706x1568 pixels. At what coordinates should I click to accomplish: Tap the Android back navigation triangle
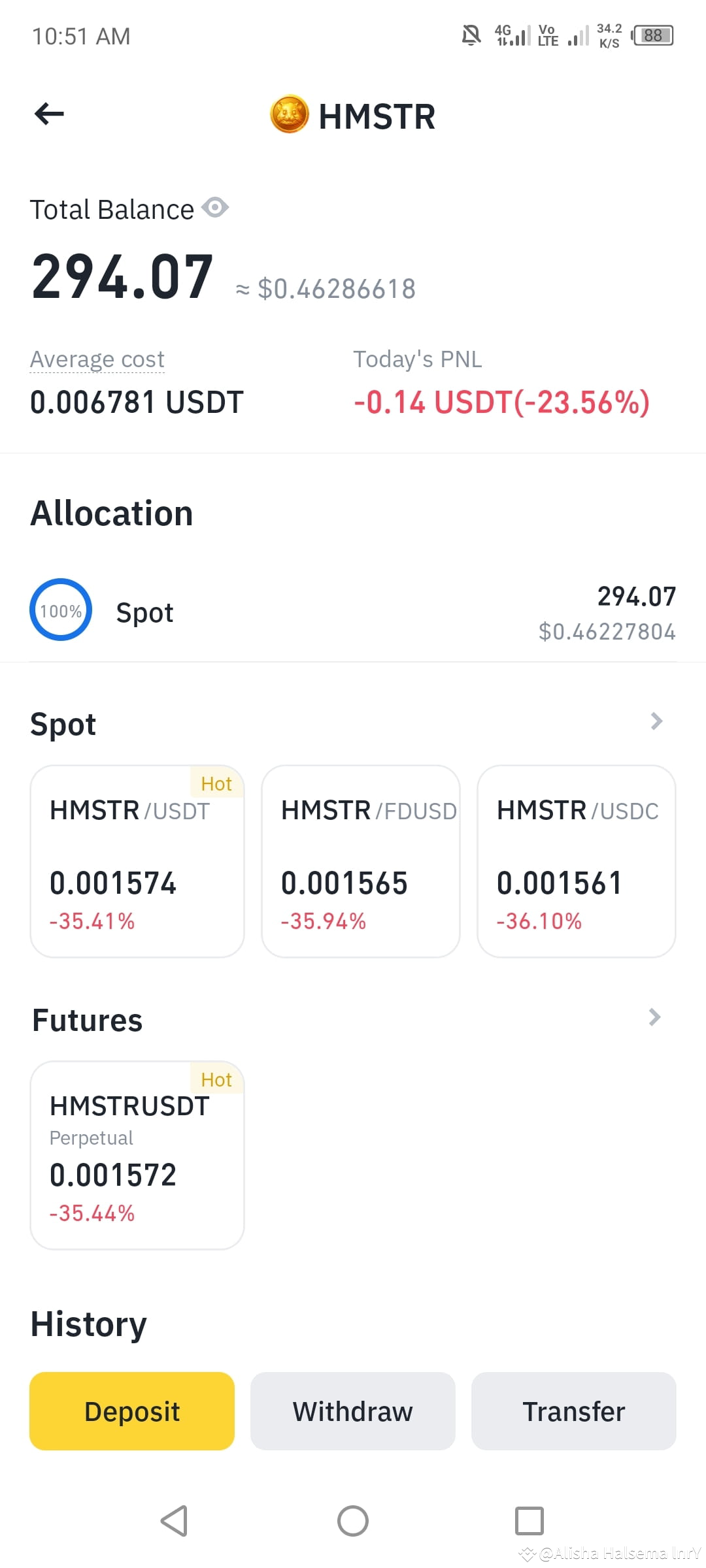click(x=175, y=1521)
